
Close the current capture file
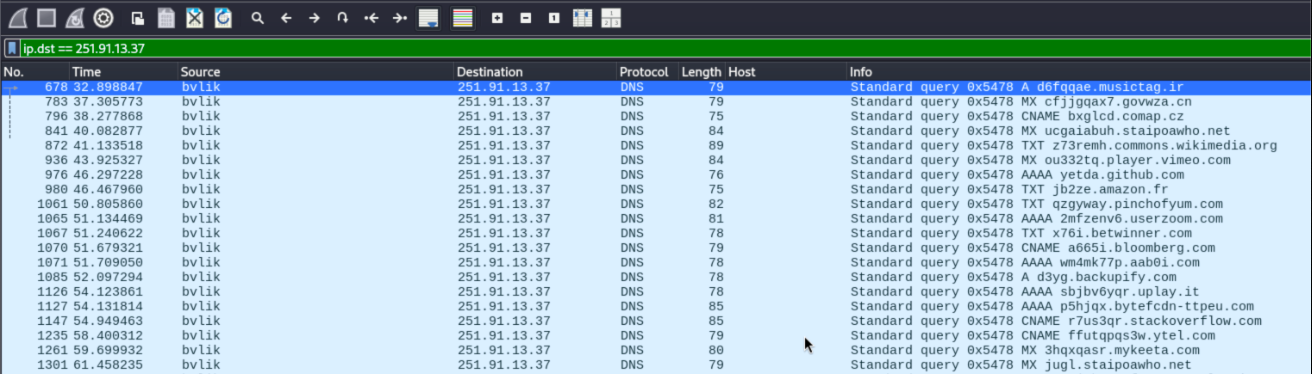coord(195,18)
